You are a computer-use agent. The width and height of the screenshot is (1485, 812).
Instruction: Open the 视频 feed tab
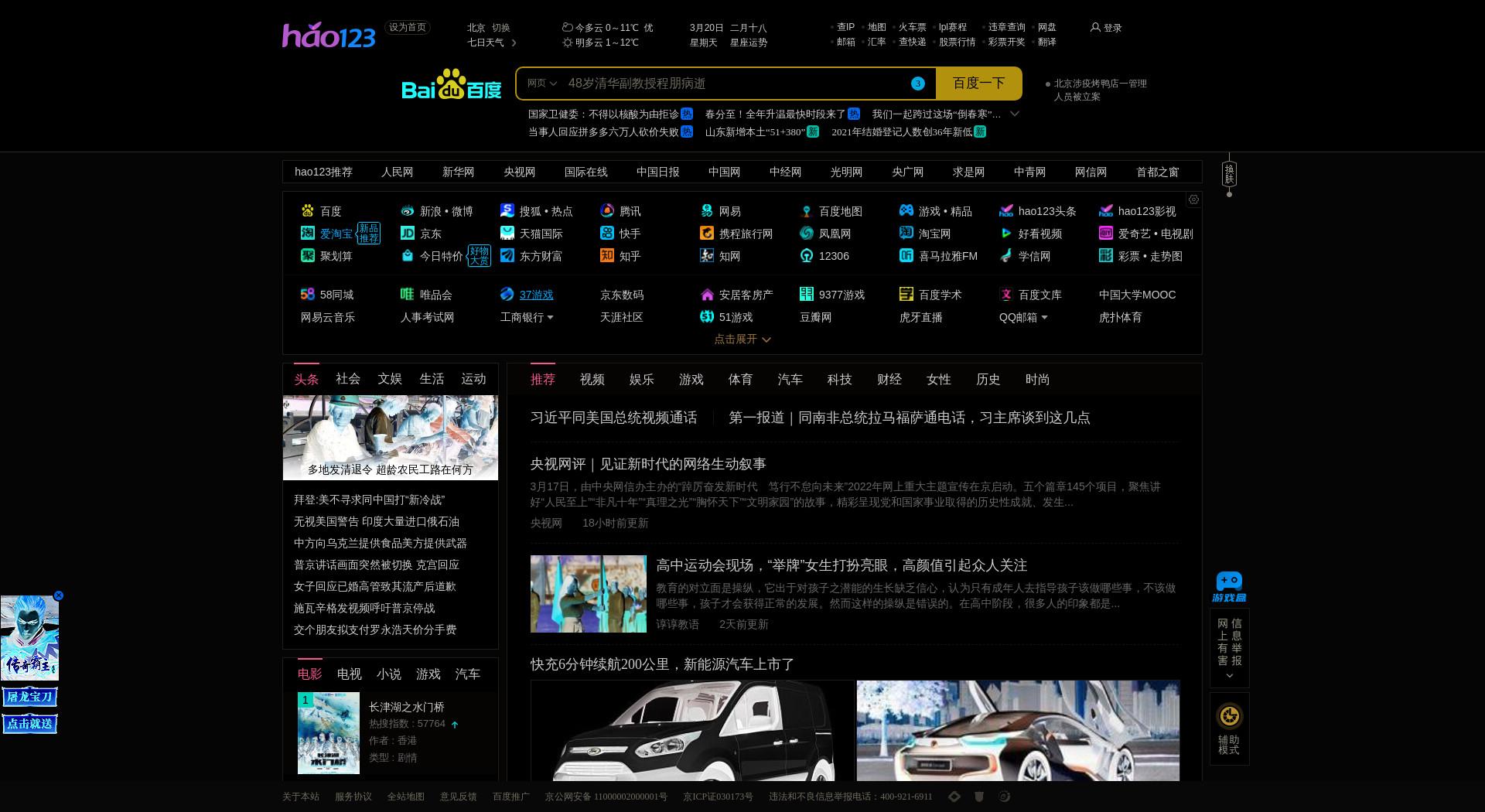click(x=592, y=379)
